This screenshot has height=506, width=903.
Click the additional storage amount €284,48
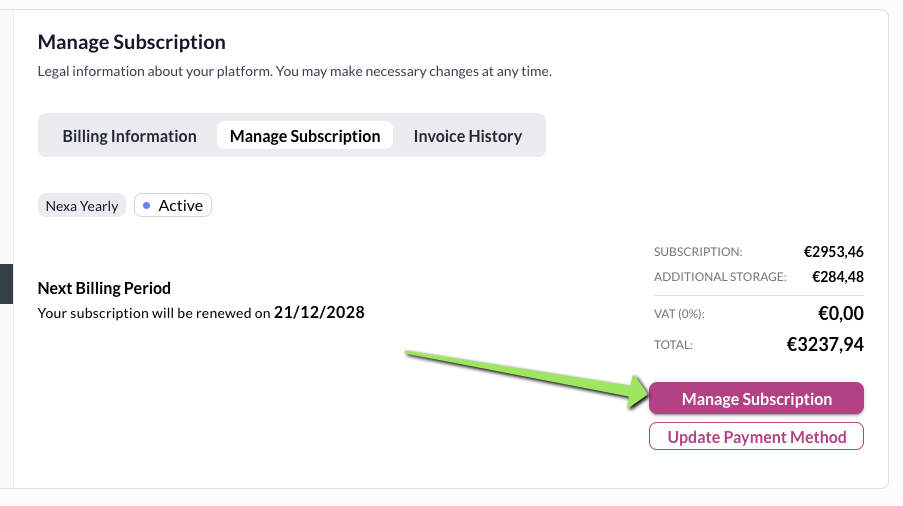click(x=837, y=277)
